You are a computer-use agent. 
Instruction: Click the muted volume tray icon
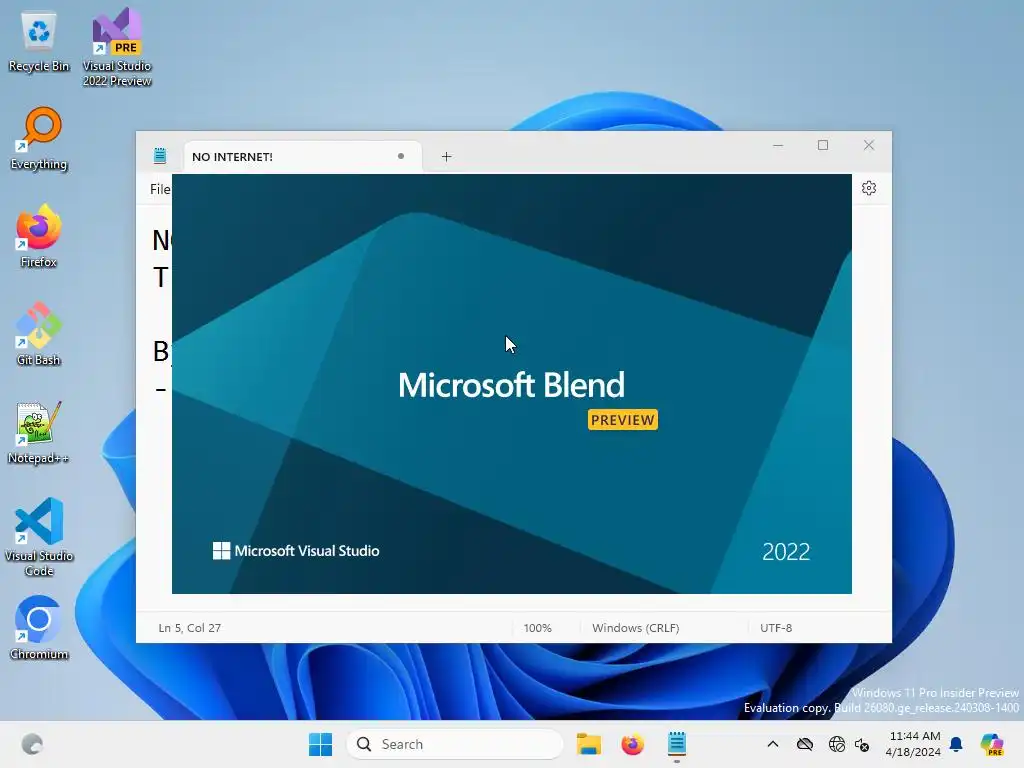tap(862, 744)
